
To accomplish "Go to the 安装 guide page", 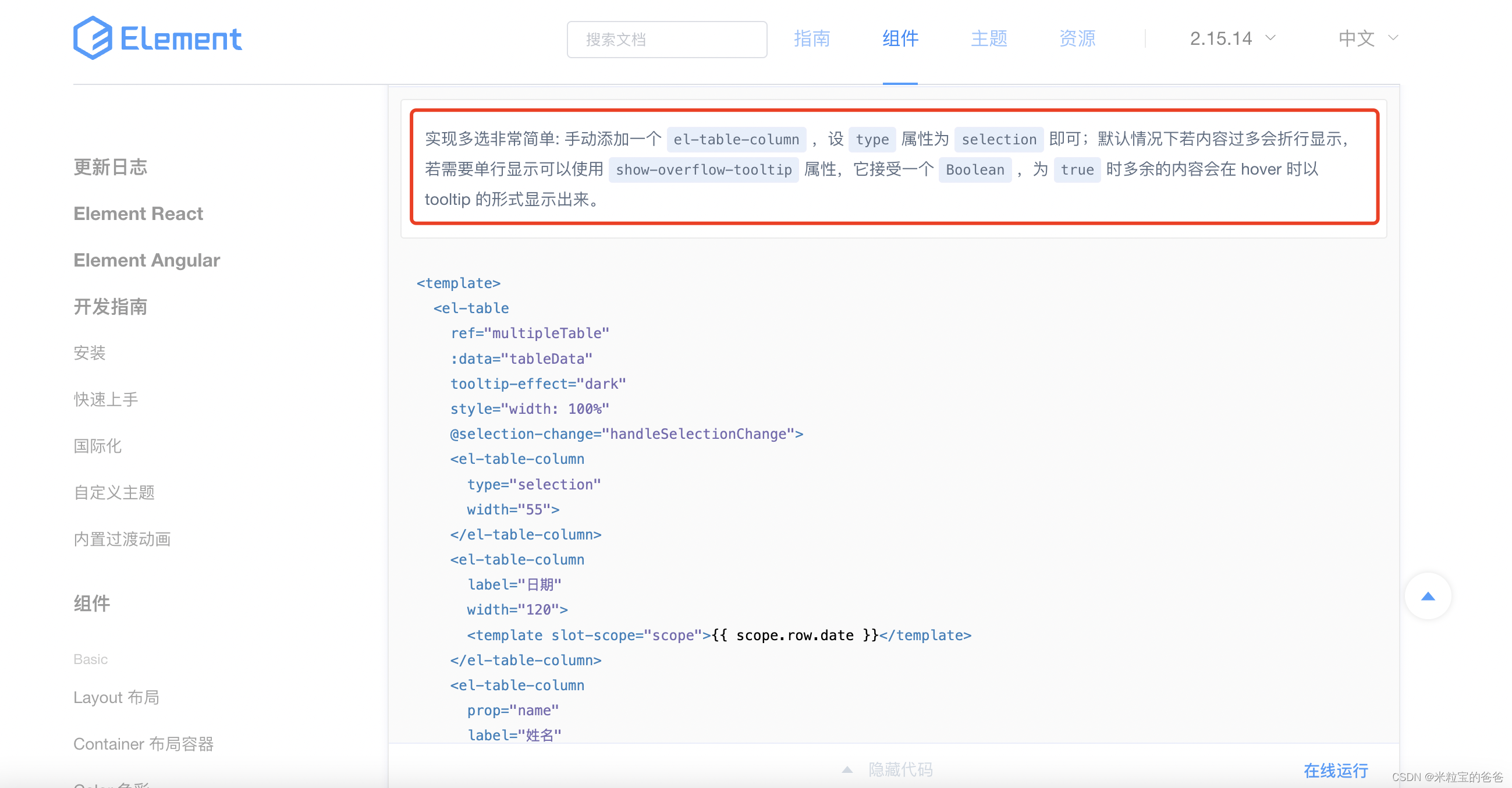I will tap(89, 353).
